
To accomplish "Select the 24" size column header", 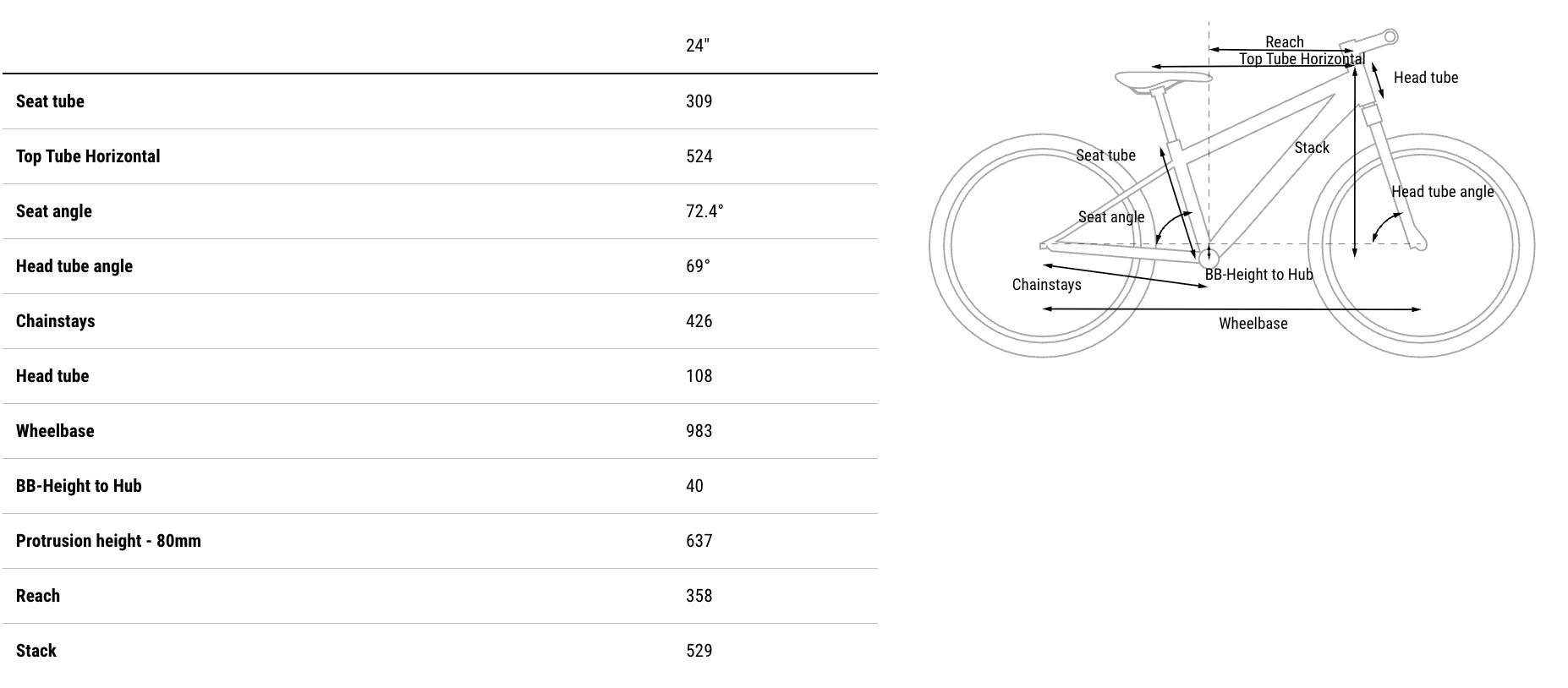I will click(x=697, y=46).
